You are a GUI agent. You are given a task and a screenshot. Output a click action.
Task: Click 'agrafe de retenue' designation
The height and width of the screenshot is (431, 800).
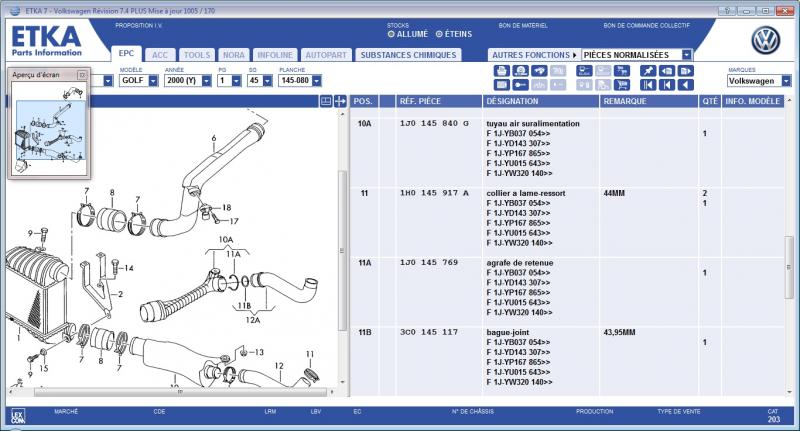519,263
